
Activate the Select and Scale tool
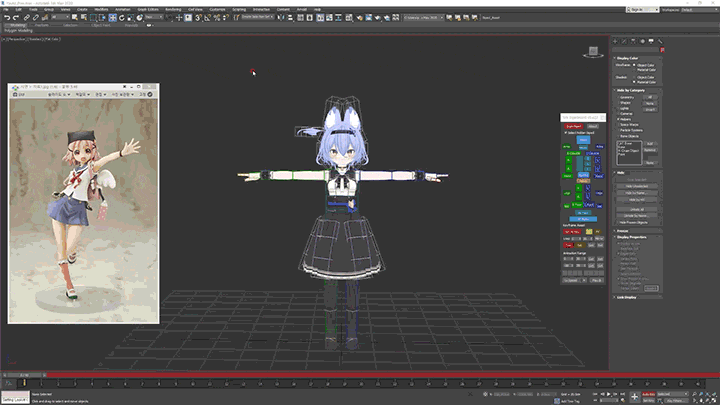[x=130, y=17]
